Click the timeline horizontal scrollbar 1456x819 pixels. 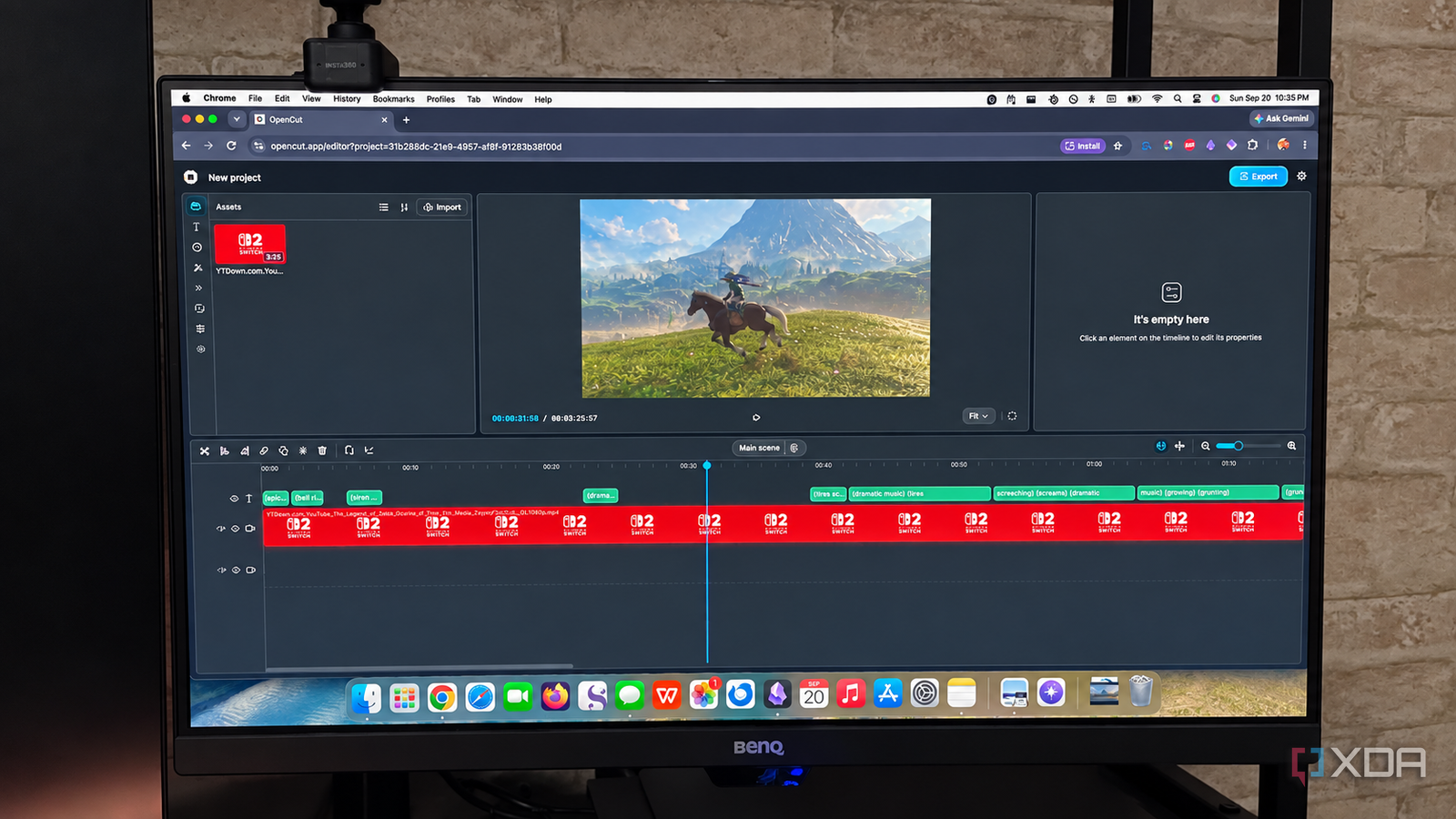pos(420,667)
